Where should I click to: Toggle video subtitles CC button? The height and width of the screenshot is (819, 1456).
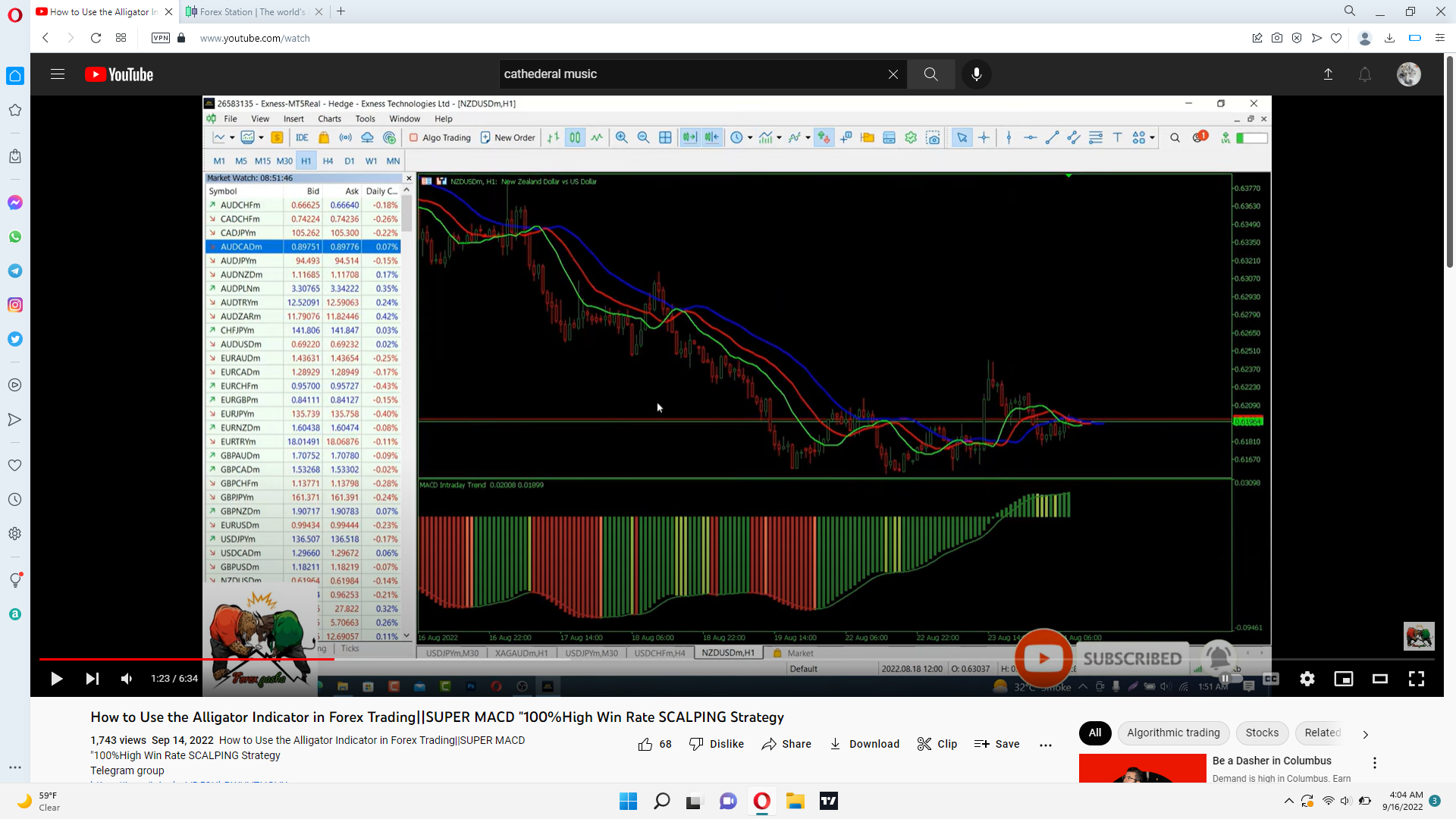[x=1271, y=679]
